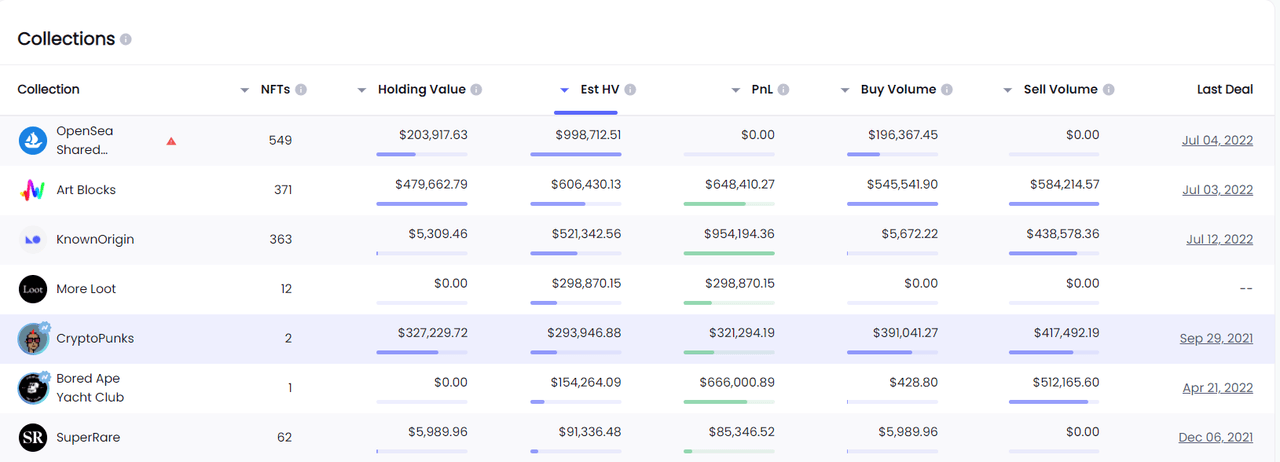Click the green PnL bar under $954,194.36

[729, 253]
